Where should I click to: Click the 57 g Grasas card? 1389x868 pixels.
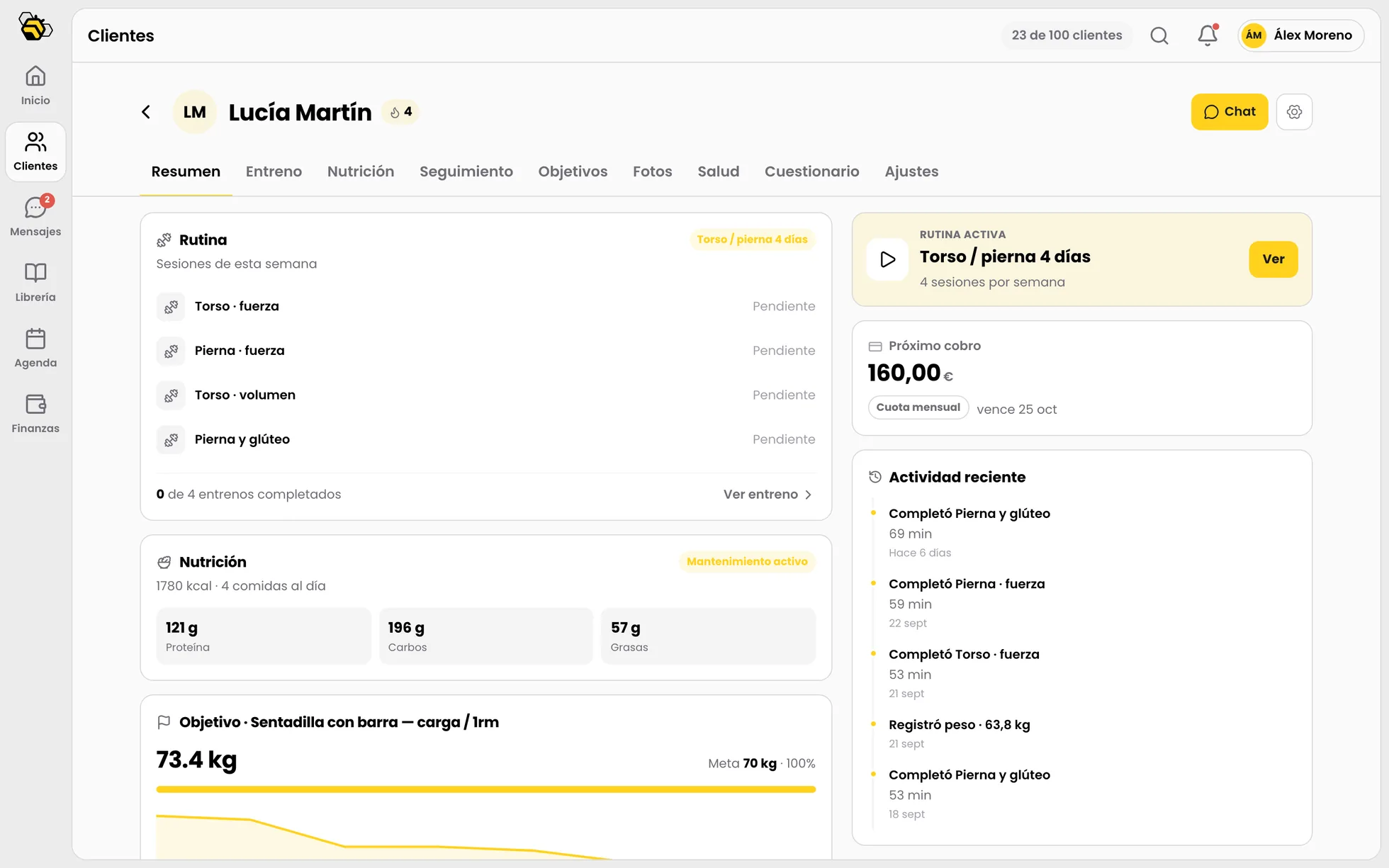click(x=709, y=636)
